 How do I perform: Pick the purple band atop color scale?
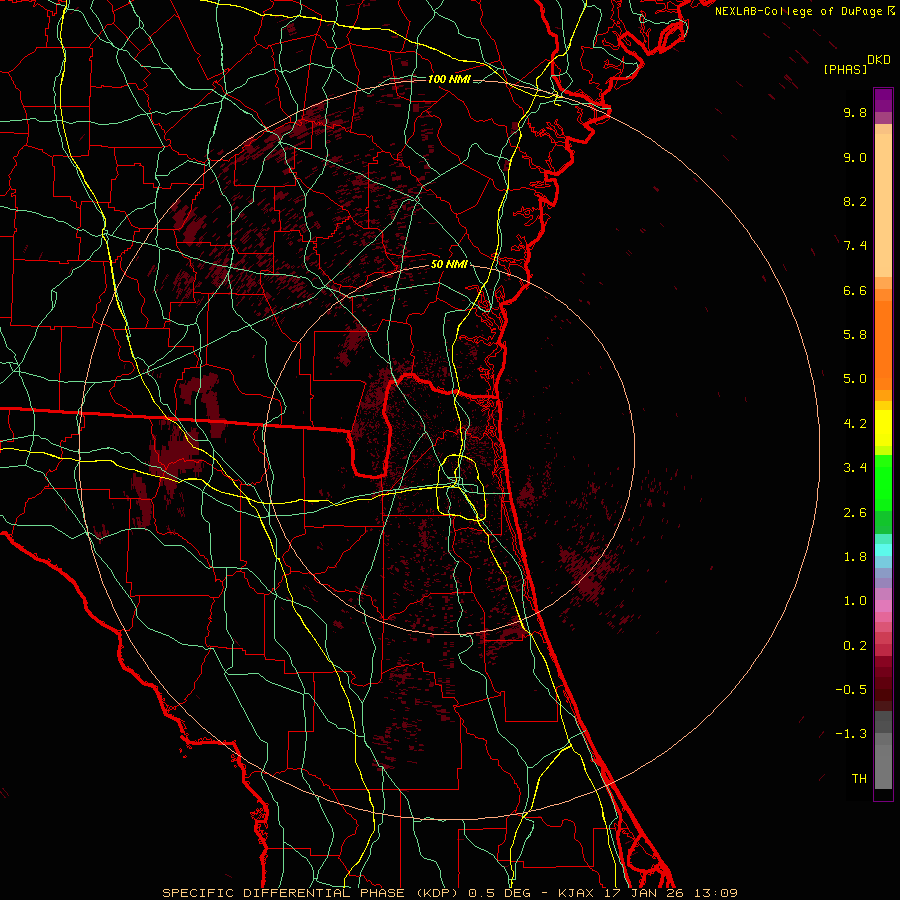(883, 100)
